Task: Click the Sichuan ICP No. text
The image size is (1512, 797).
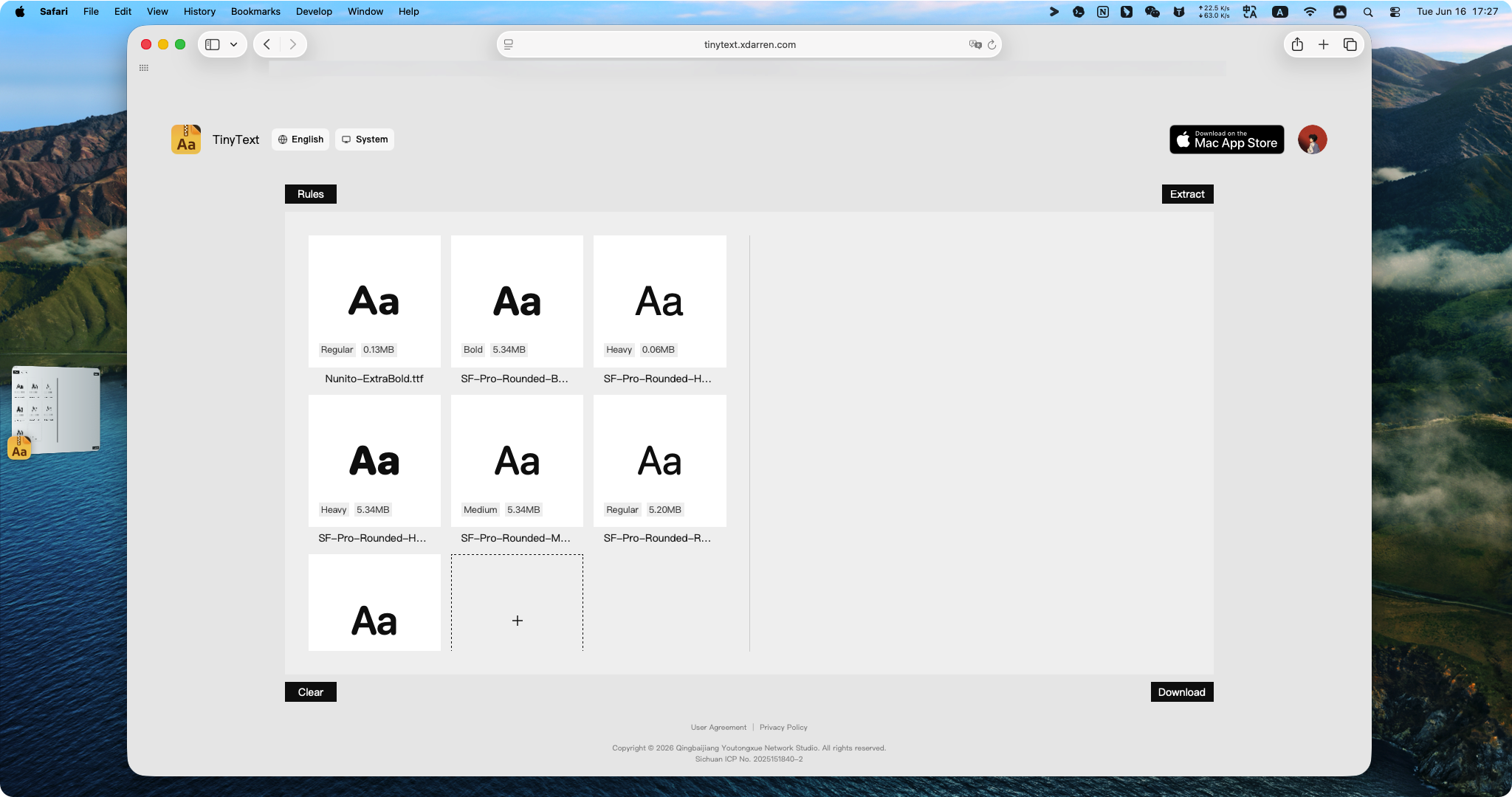Action: pos(749,759)
